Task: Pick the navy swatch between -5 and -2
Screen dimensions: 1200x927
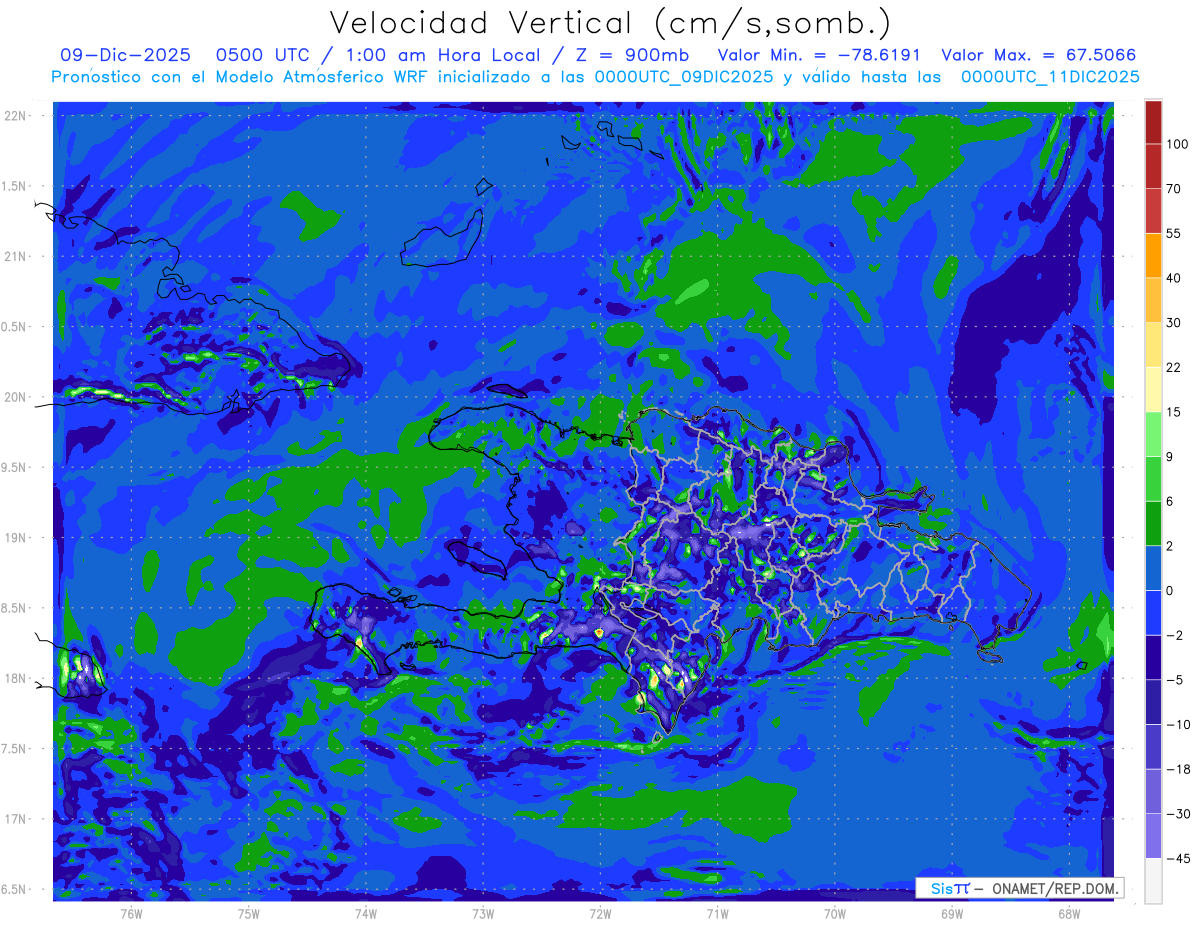Action: click(1153, 657)
